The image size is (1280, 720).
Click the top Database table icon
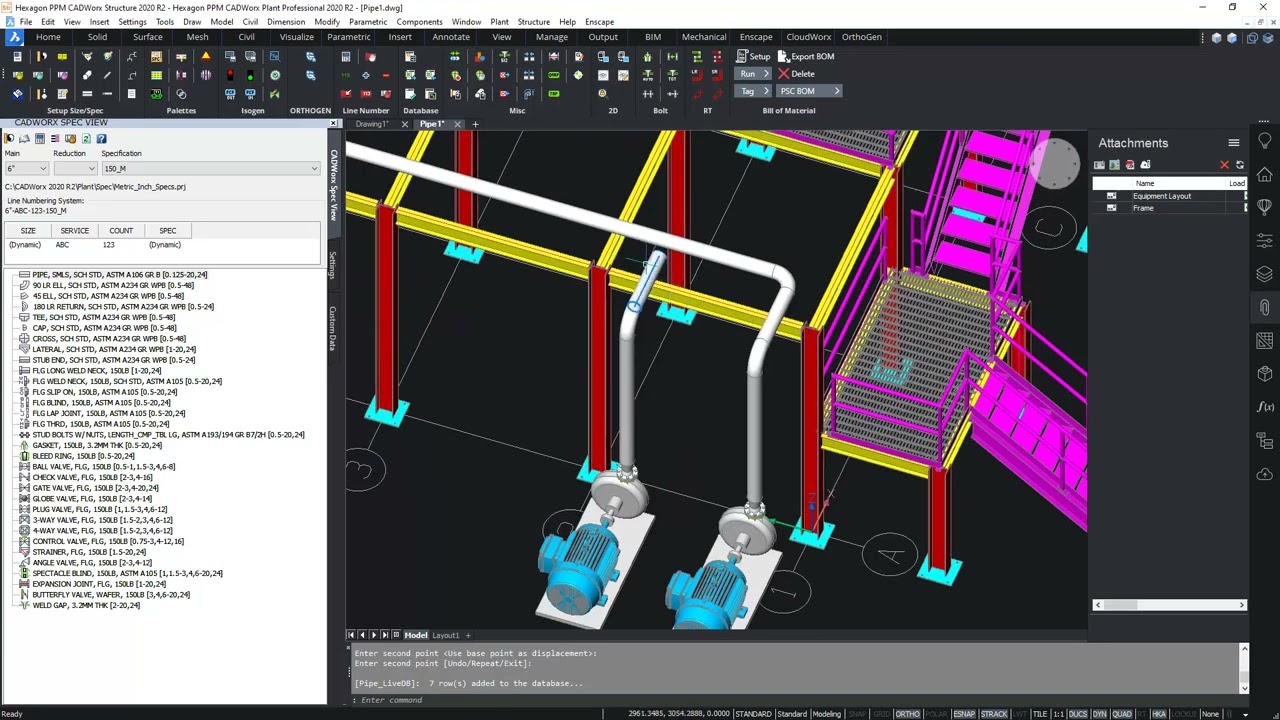(x=410, y=56)
